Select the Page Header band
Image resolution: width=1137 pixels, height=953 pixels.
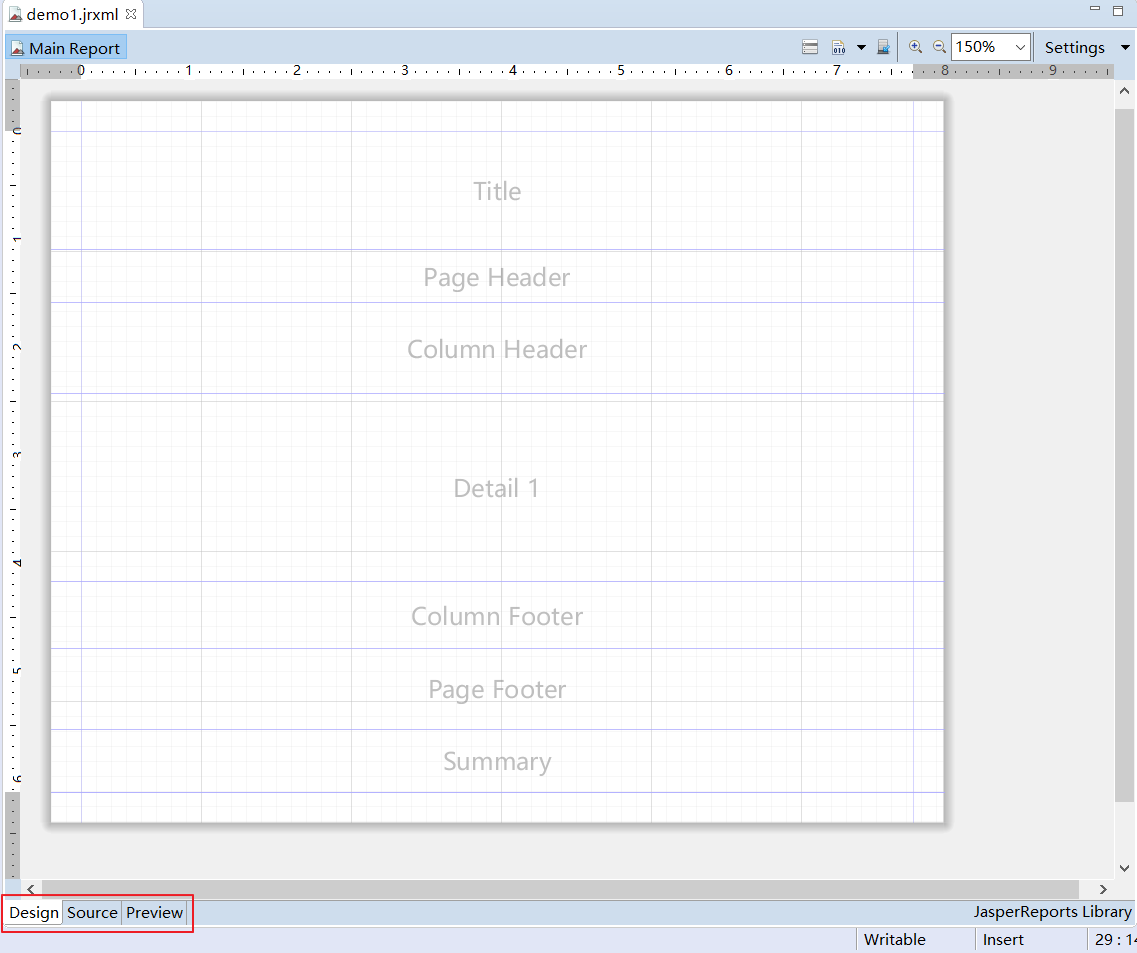pos(497,277)
